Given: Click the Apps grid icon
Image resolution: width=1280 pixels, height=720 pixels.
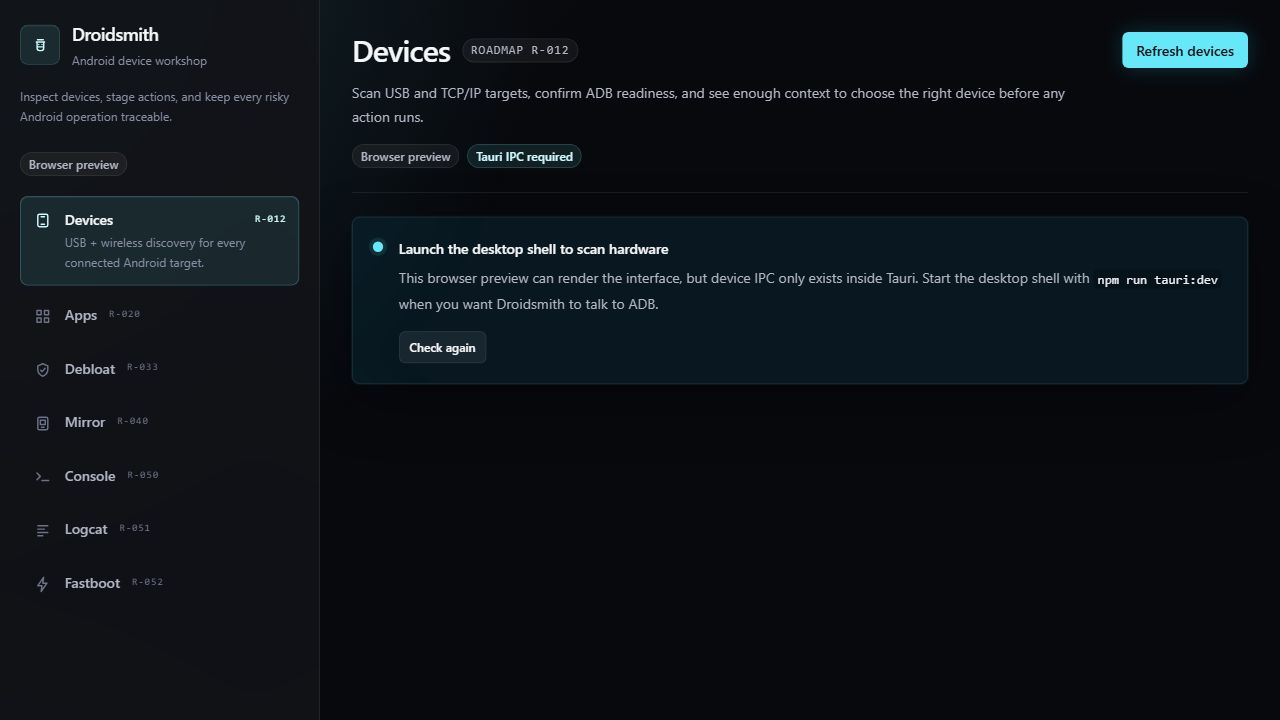Looking at the screenshot, I should (x=43, y=316).
